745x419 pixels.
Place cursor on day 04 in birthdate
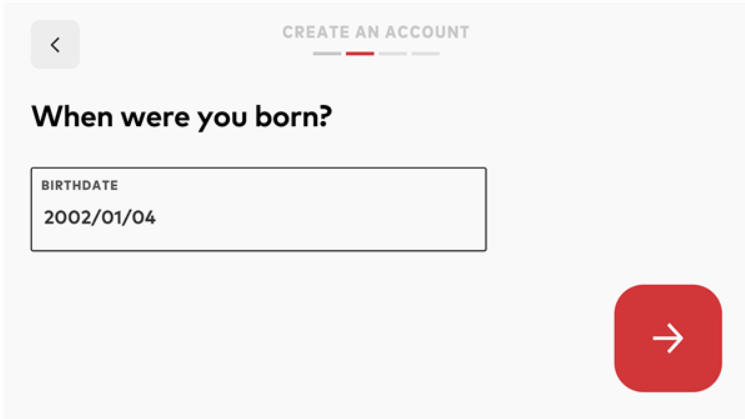coord(142,217)
